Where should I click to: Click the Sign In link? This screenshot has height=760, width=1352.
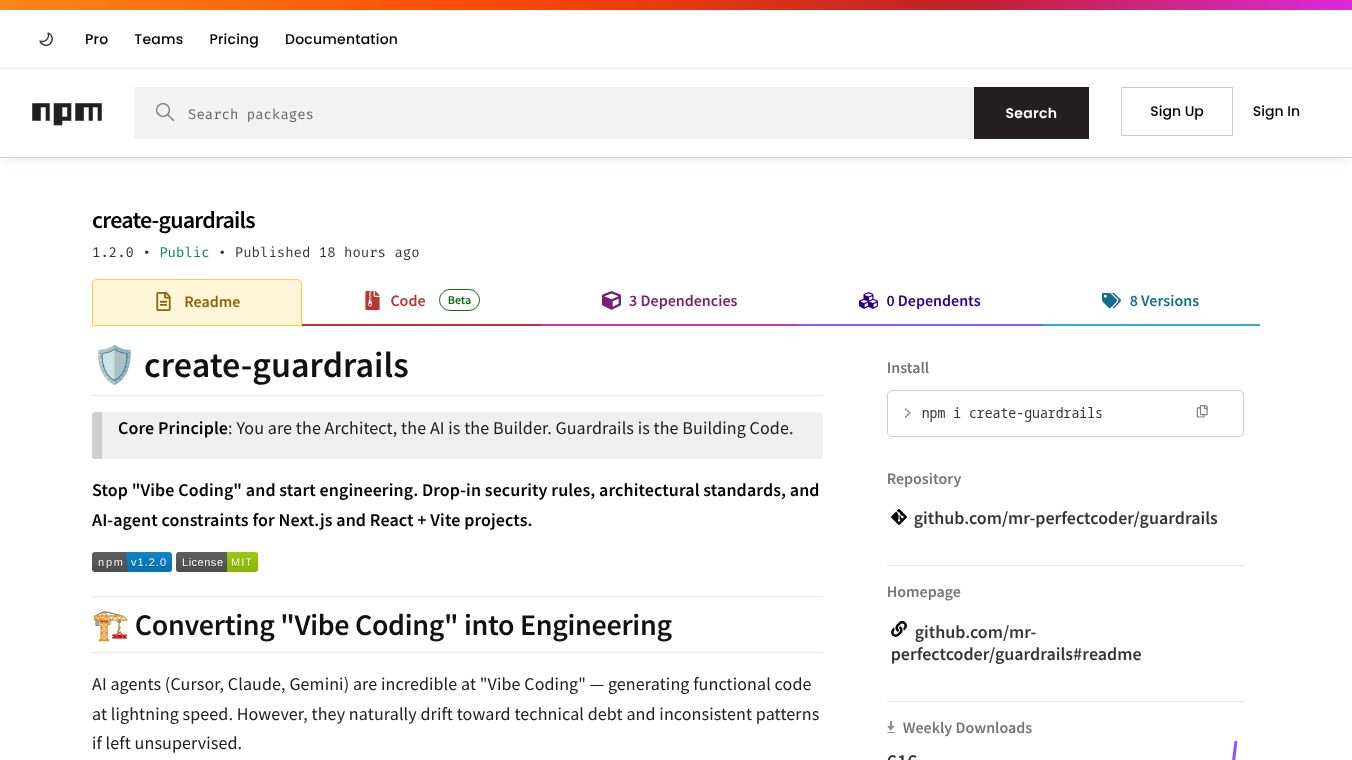point(1276,111)
